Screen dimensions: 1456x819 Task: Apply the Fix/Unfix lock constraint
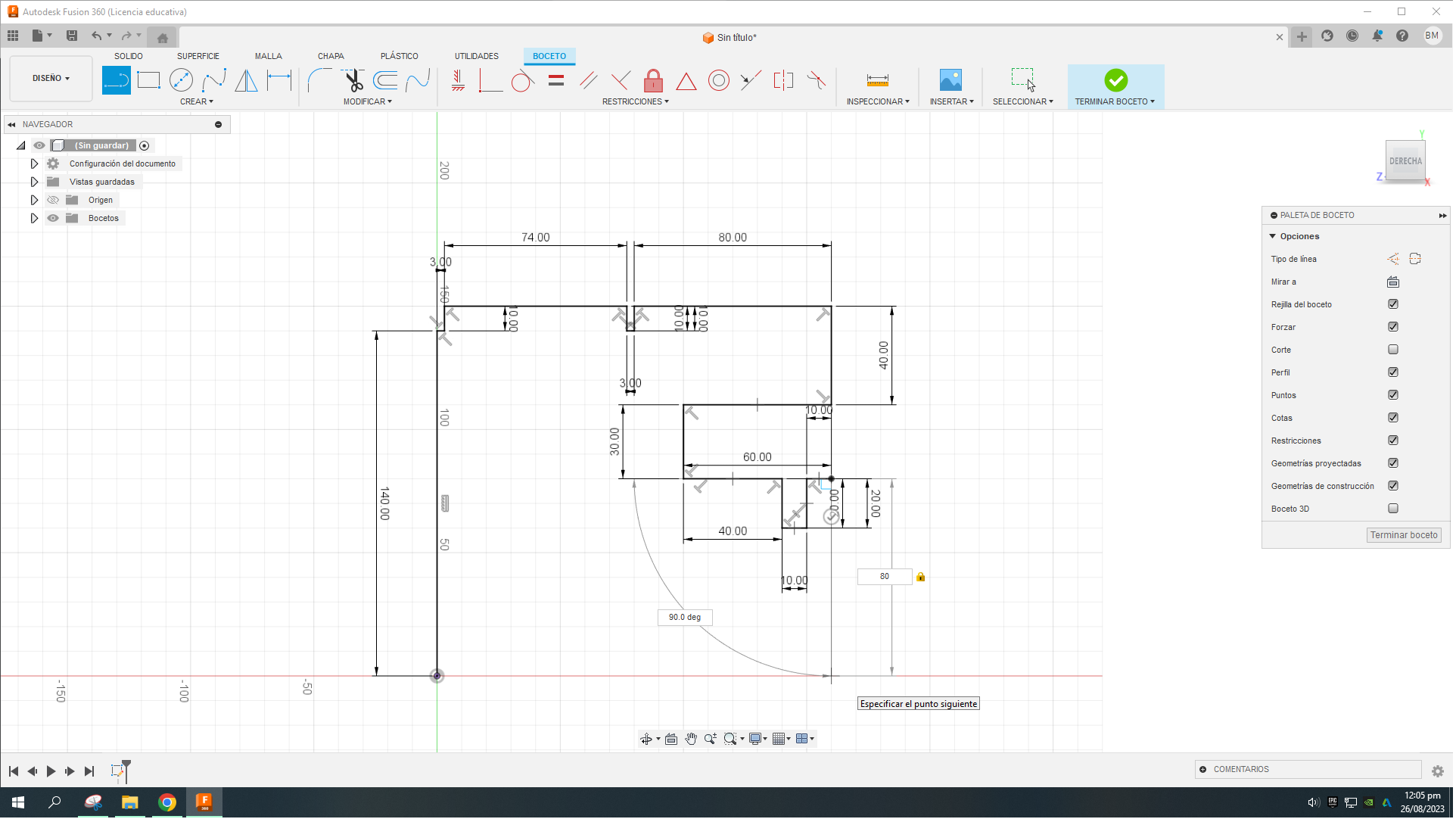point(653,80)
